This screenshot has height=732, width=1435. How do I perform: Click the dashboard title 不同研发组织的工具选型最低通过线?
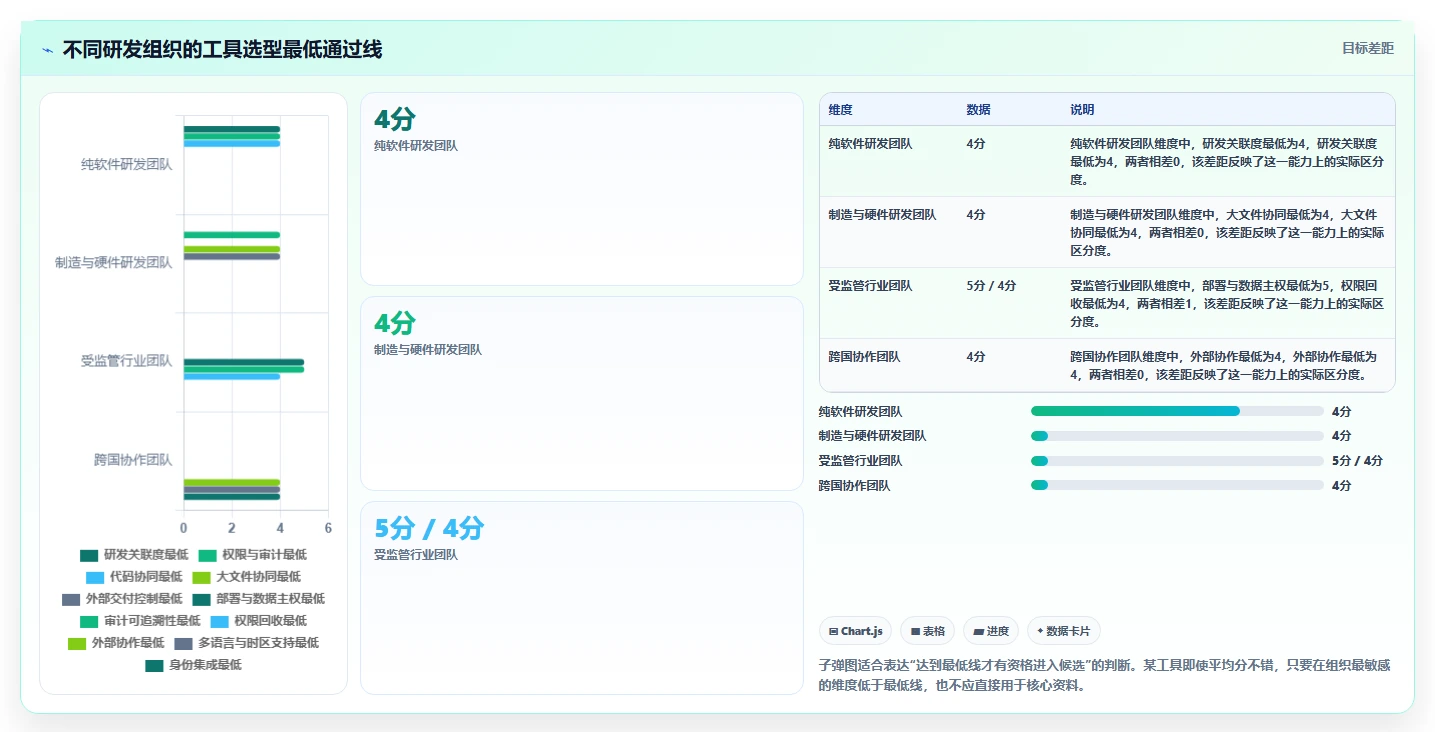coord(222,50)
